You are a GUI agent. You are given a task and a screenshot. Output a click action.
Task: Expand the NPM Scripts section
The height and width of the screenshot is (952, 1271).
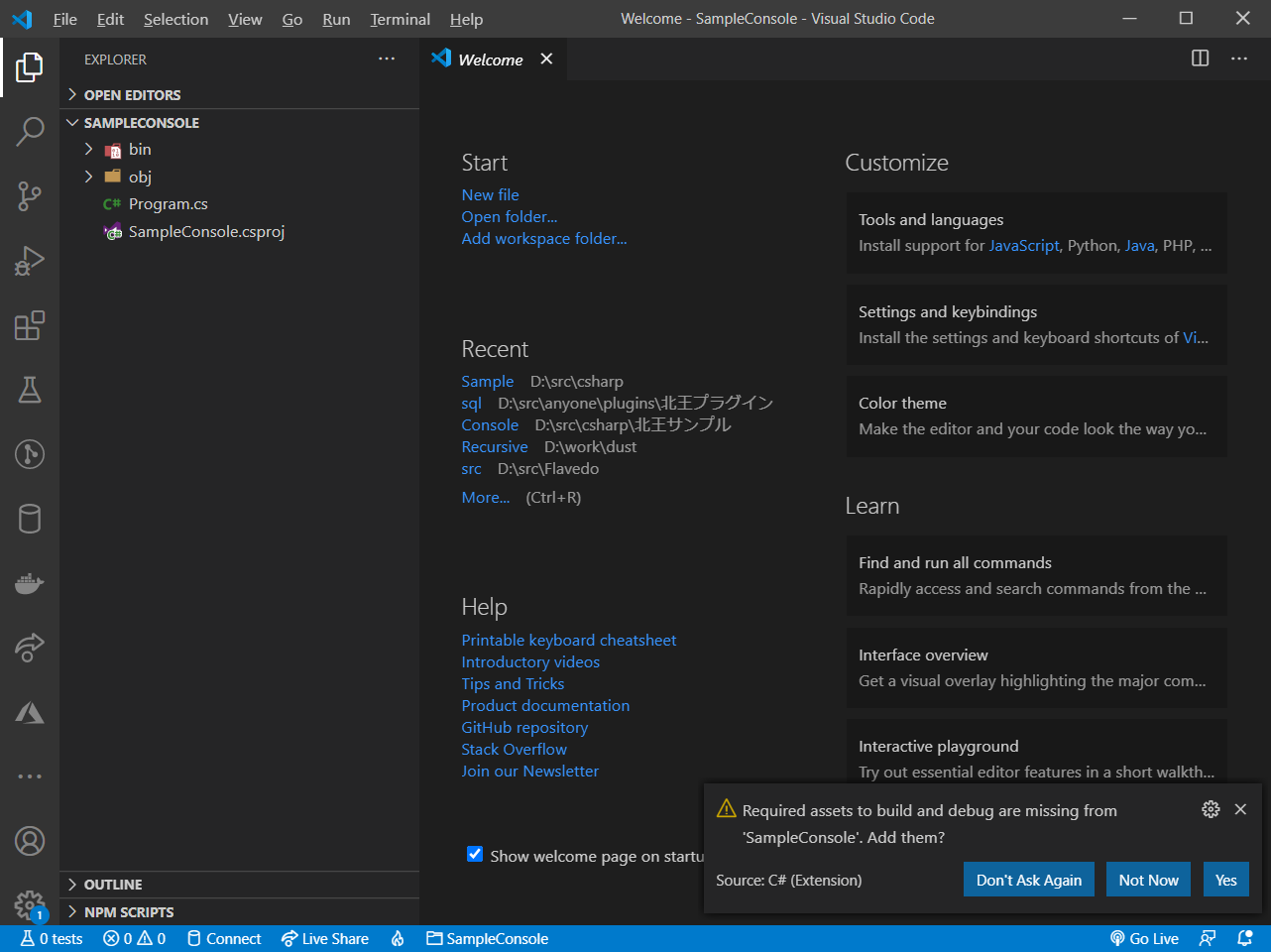pos(238,912)
